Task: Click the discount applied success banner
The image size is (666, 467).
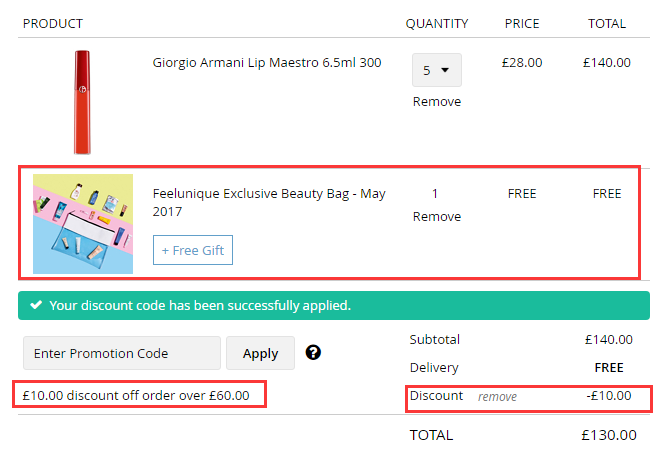Action: [x=334, y=305]
